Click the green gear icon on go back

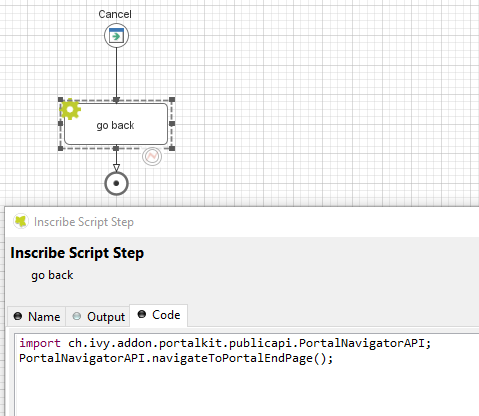(70, 109)
